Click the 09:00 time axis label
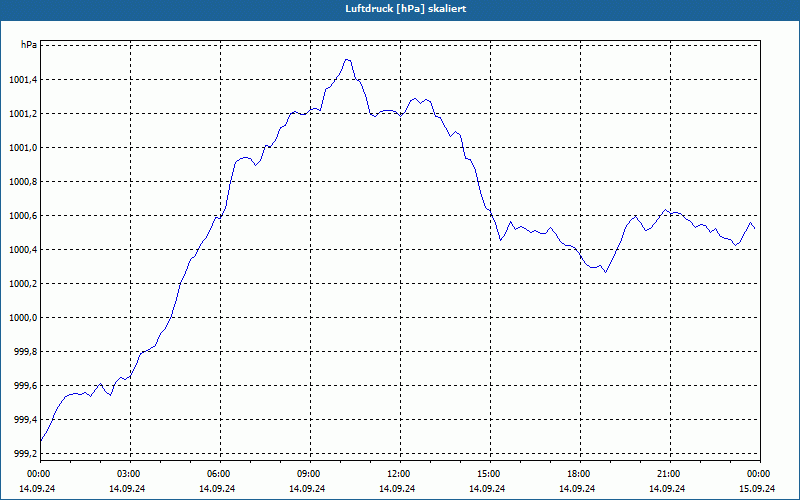Viewport: 800px width, 500px height. (311, 474)
